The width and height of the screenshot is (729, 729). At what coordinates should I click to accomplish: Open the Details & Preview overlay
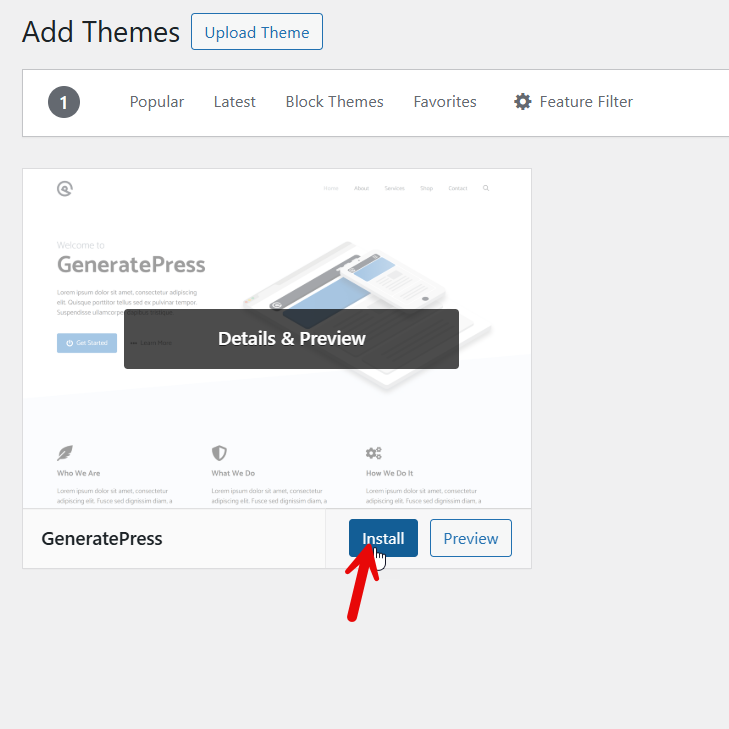tap(292, 339)
